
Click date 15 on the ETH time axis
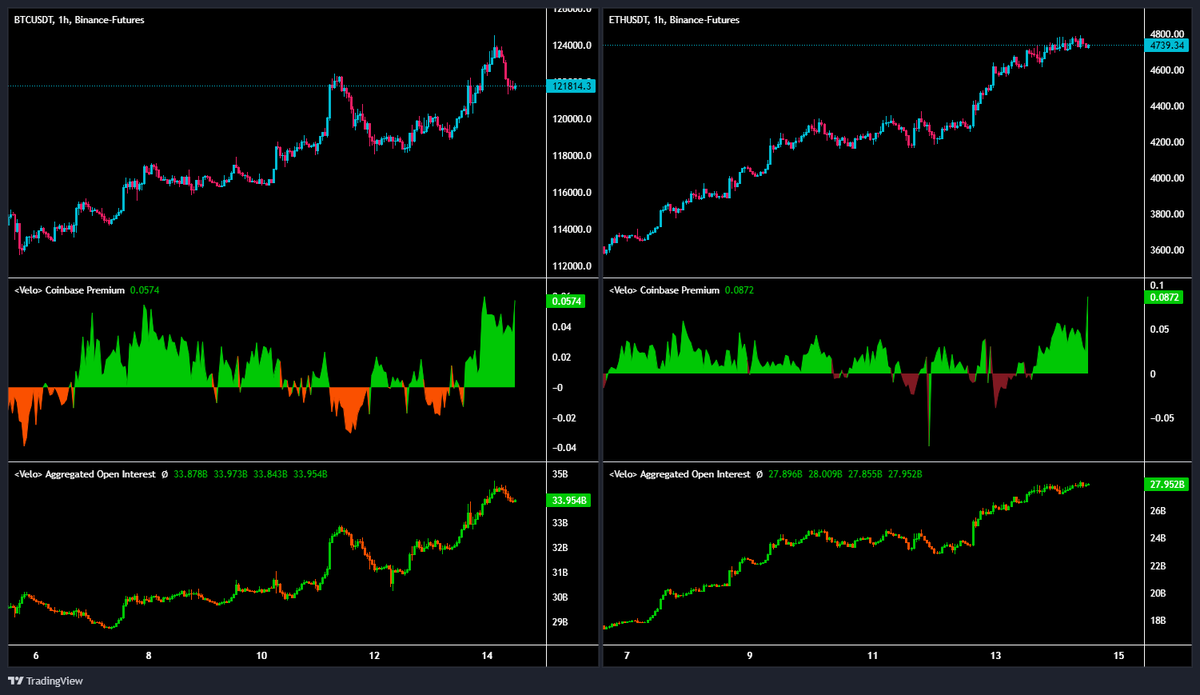pos(1118,656)
